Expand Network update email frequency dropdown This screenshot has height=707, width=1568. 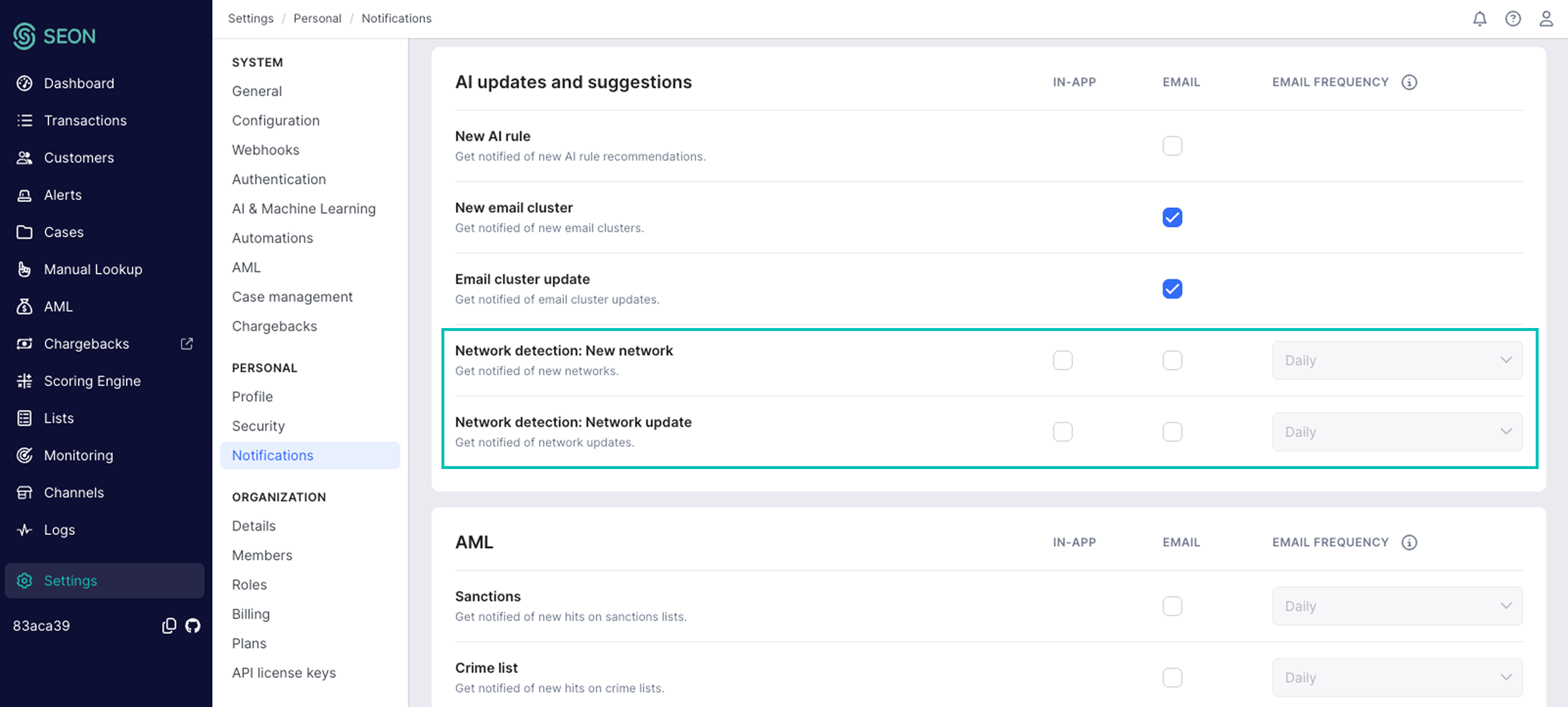pyautogui.click(x=1397, y=432)
